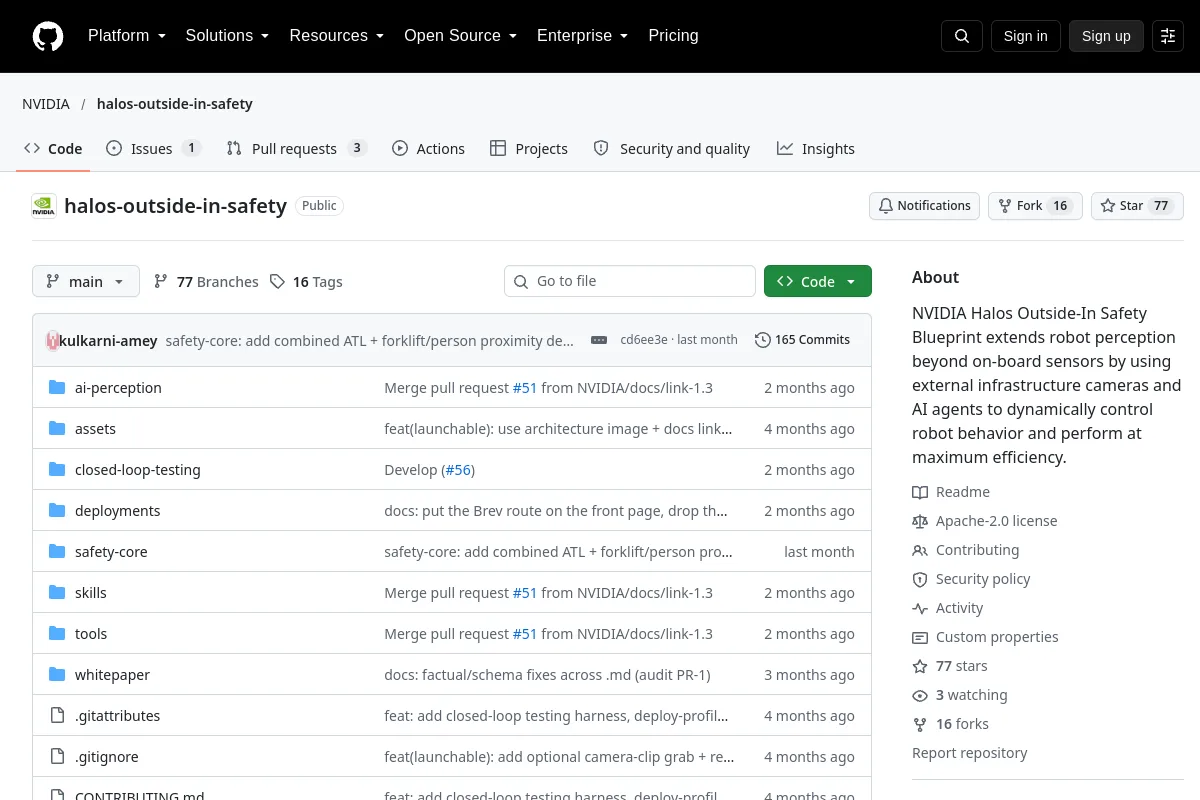Viewport: 1200px width, 800px height.
Task: Click the Sign up button
Action: [1106, 36]
